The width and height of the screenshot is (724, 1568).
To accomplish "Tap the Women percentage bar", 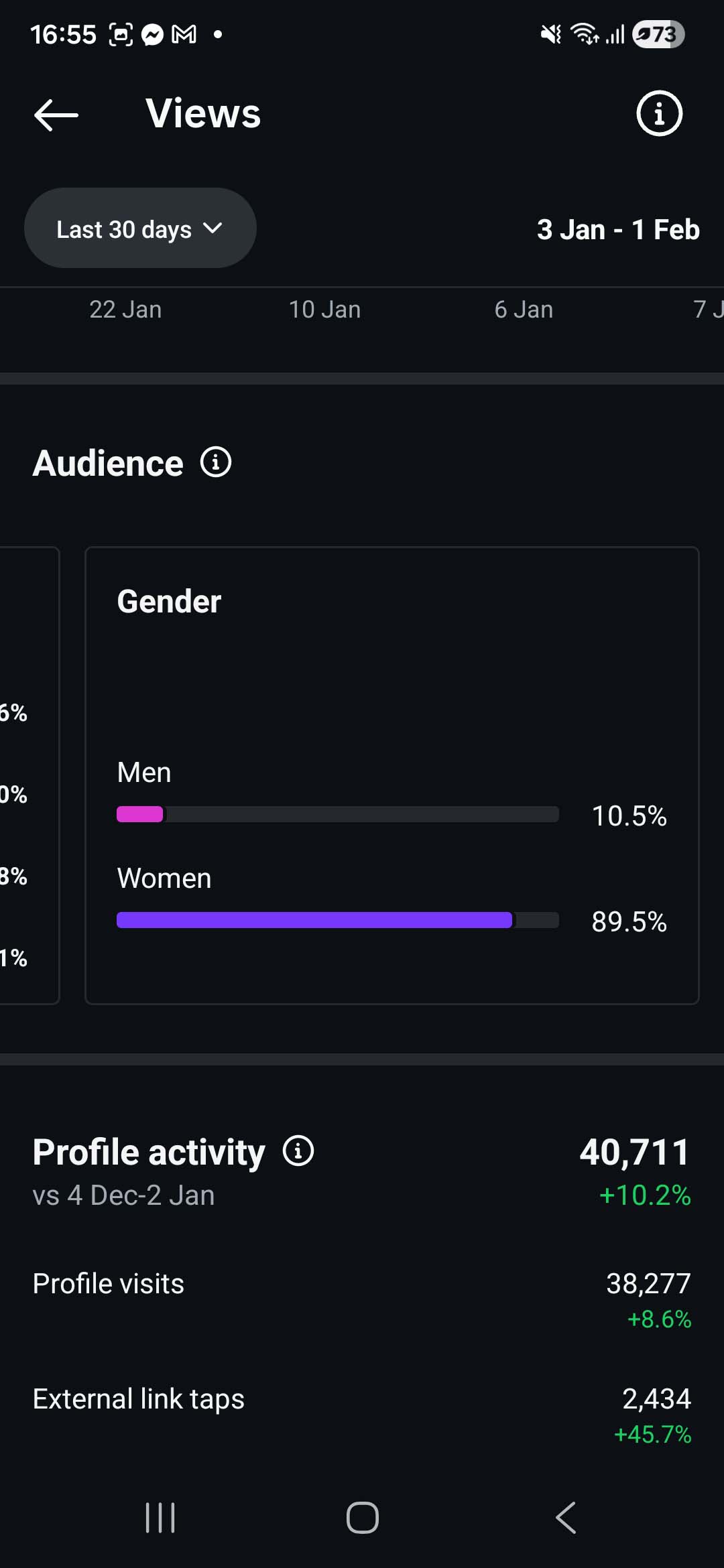I will pos(337,920).
